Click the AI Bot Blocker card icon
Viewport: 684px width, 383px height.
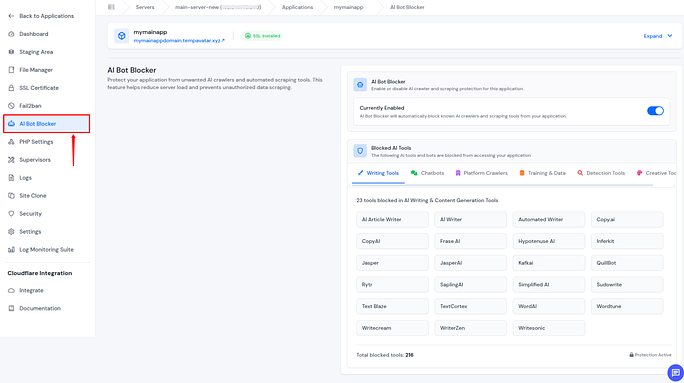[360, 85]
